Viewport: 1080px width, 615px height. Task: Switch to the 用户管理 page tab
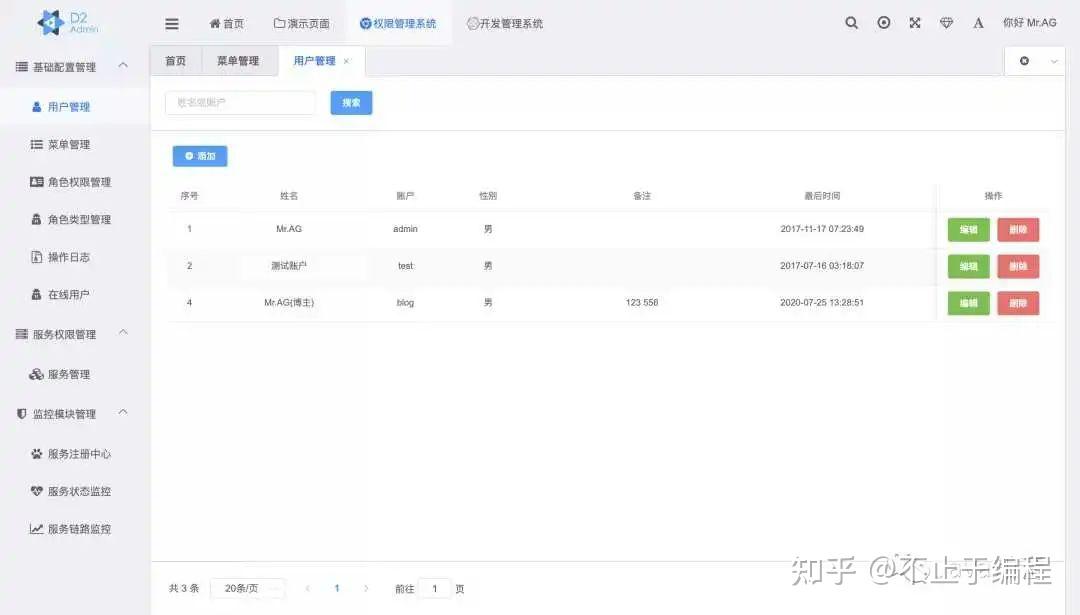pos(314,61)
